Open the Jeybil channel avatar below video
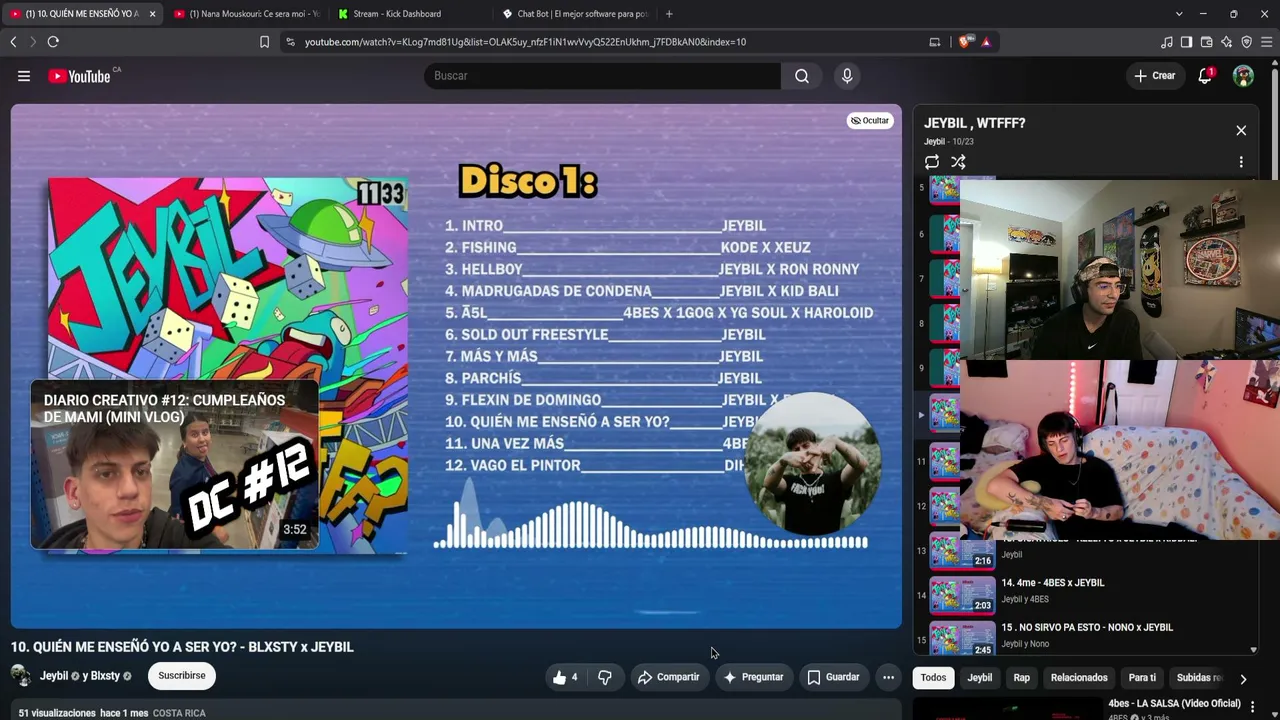 click(21, 676)
